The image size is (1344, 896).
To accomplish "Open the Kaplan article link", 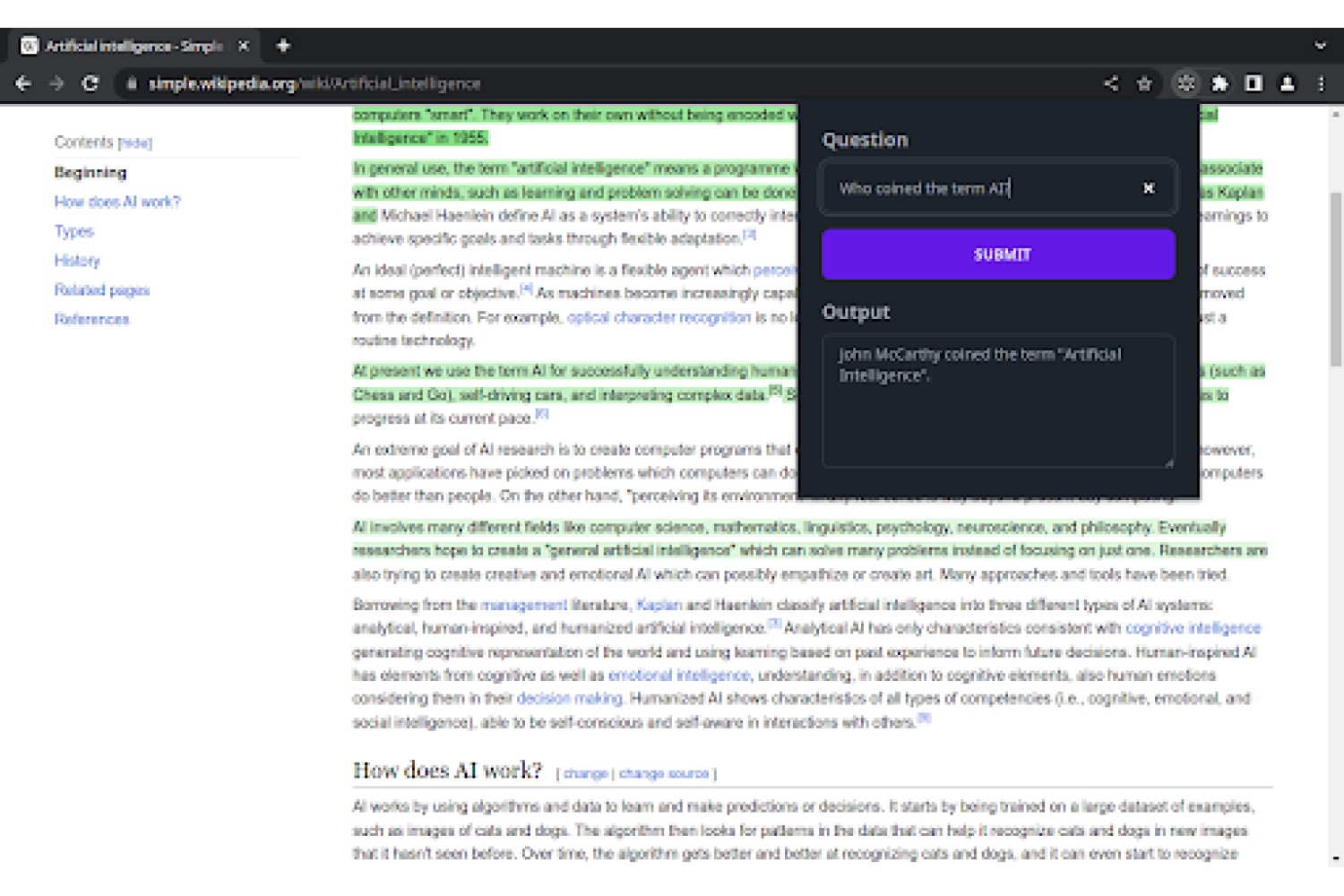I will (x=659, y=605).
